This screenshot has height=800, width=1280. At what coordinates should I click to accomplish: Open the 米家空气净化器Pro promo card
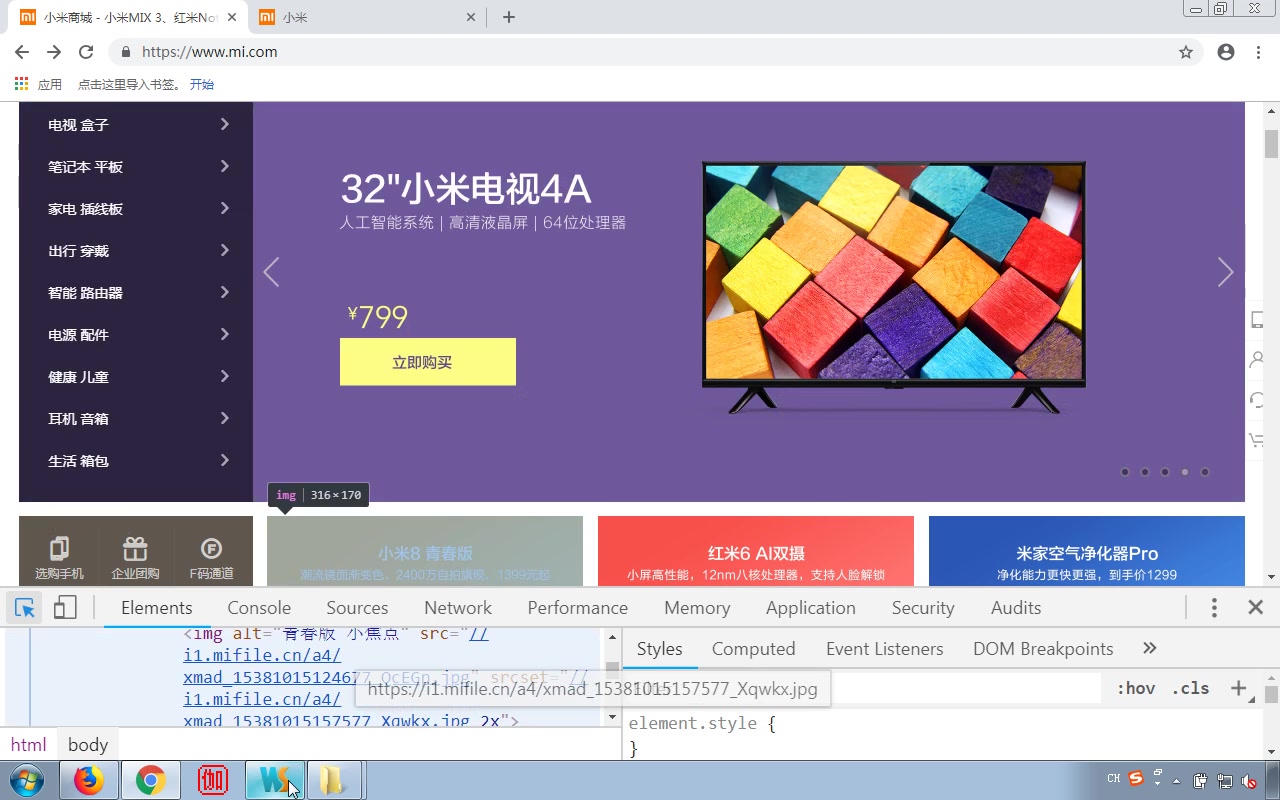pyautogui.click(x=1087, y=551)
